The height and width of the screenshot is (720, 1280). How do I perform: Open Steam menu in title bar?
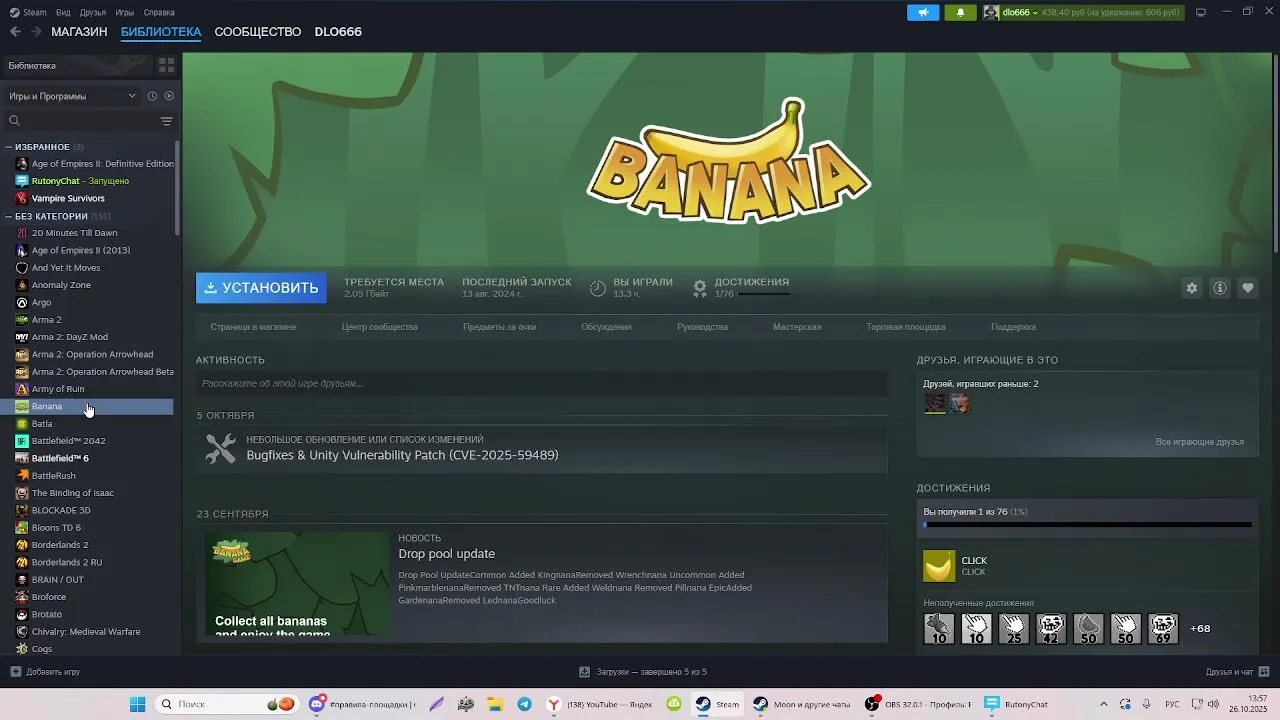[x=28, y=12]
